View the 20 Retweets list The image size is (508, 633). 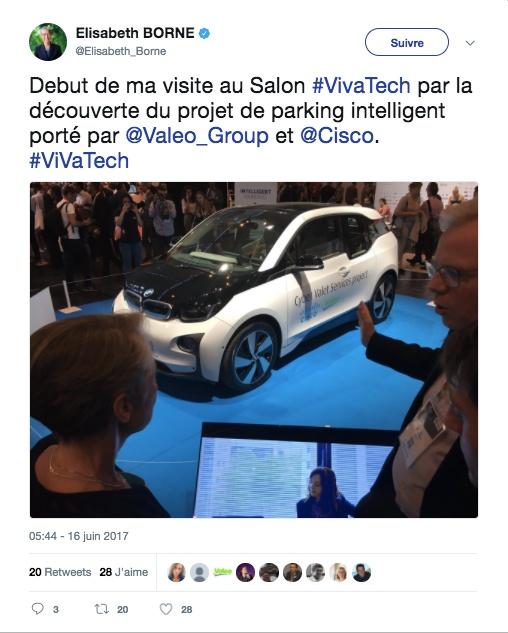60,572
